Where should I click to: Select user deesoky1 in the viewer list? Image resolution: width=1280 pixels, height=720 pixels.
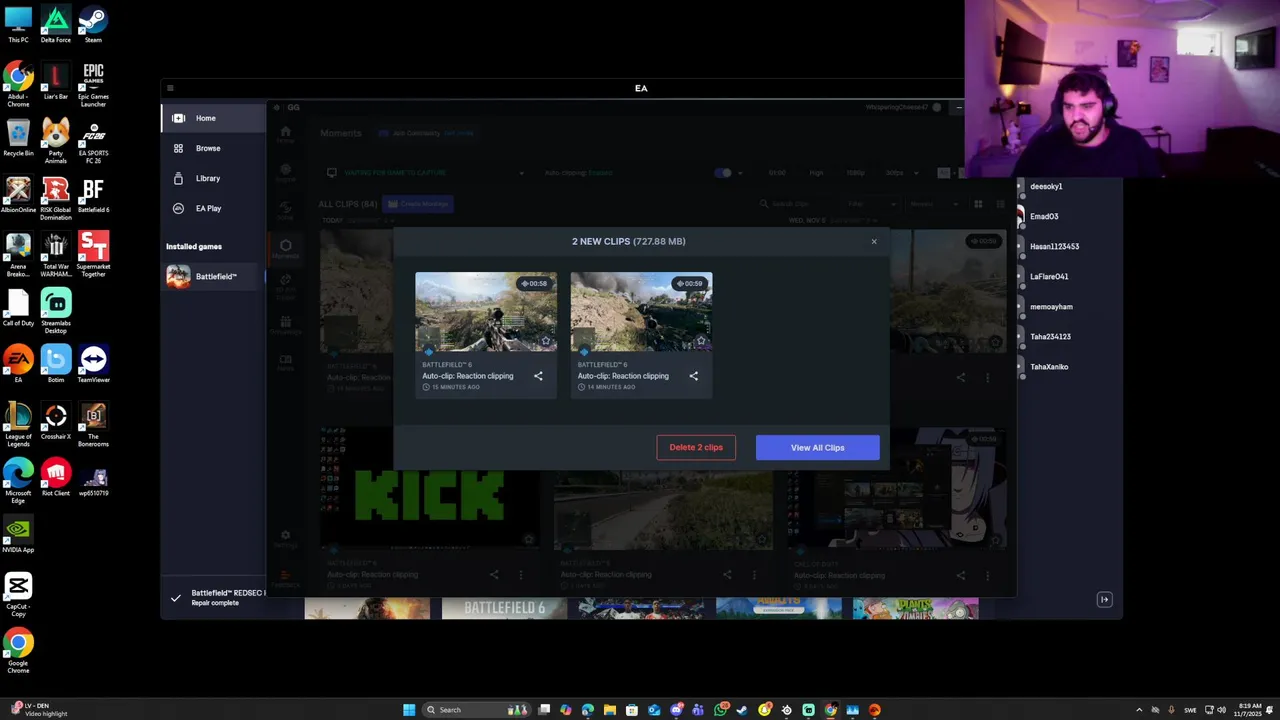click(x=1046, y=186)
